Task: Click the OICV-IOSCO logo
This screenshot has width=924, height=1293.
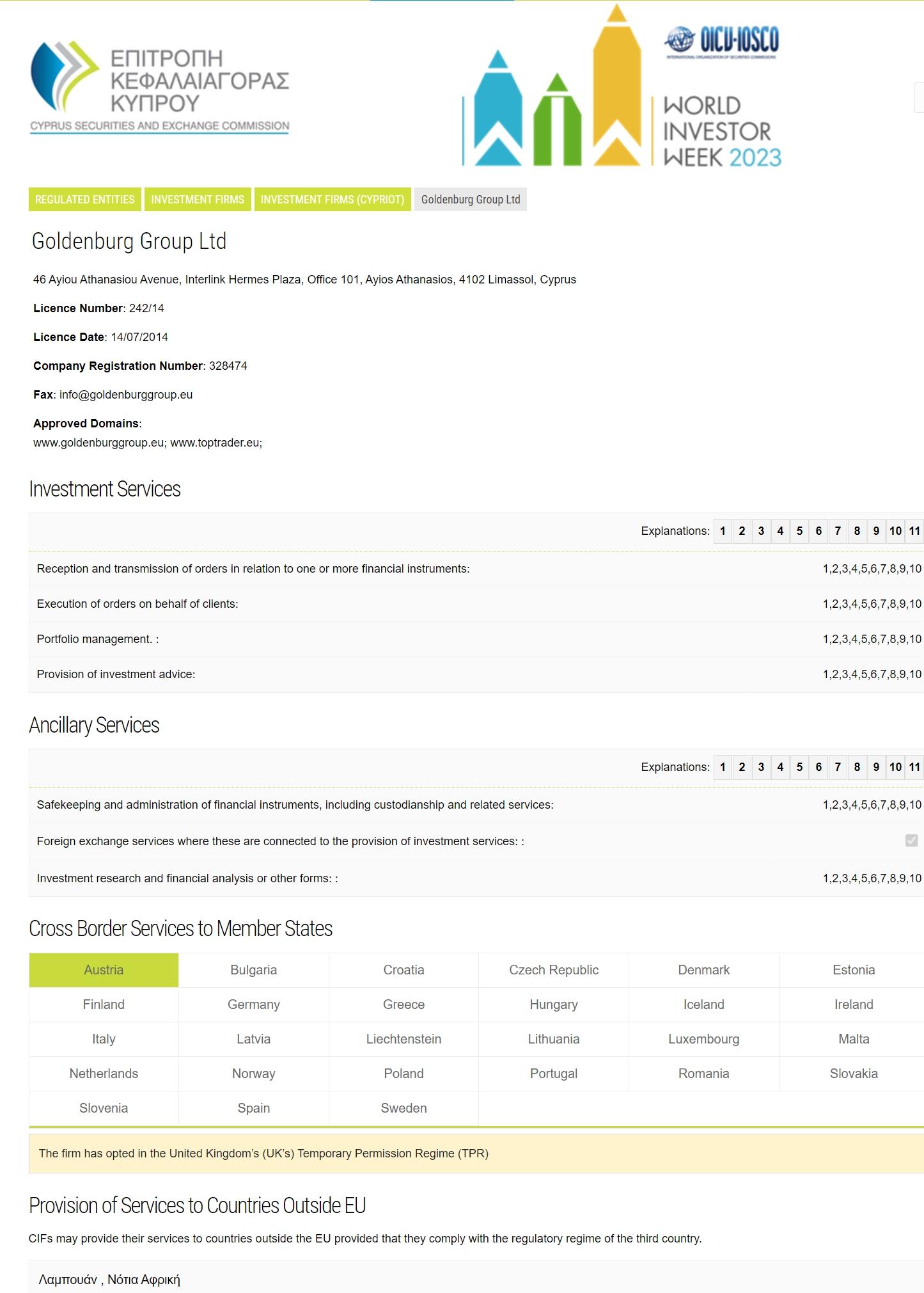Action: click(x=721, y=42)
